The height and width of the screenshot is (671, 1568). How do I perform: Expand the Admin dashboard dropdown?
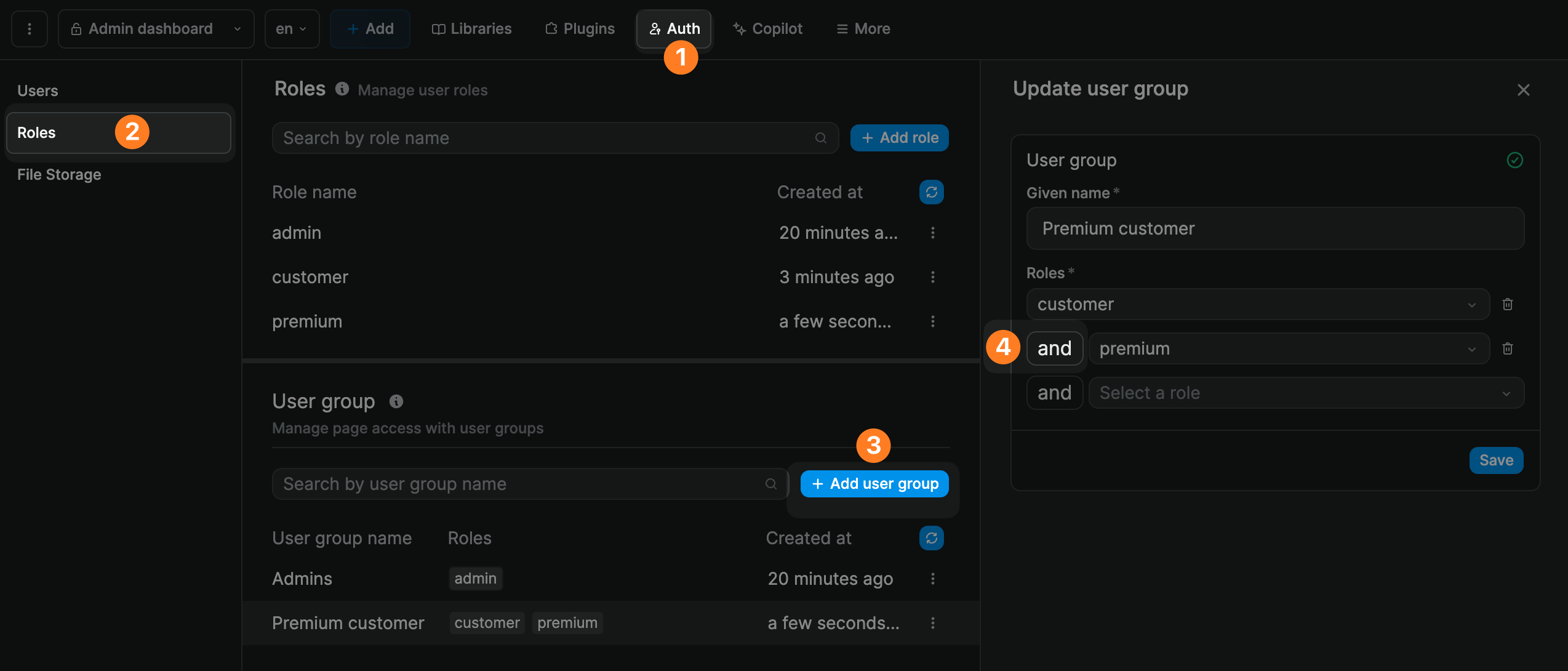[x=156, y=28]
